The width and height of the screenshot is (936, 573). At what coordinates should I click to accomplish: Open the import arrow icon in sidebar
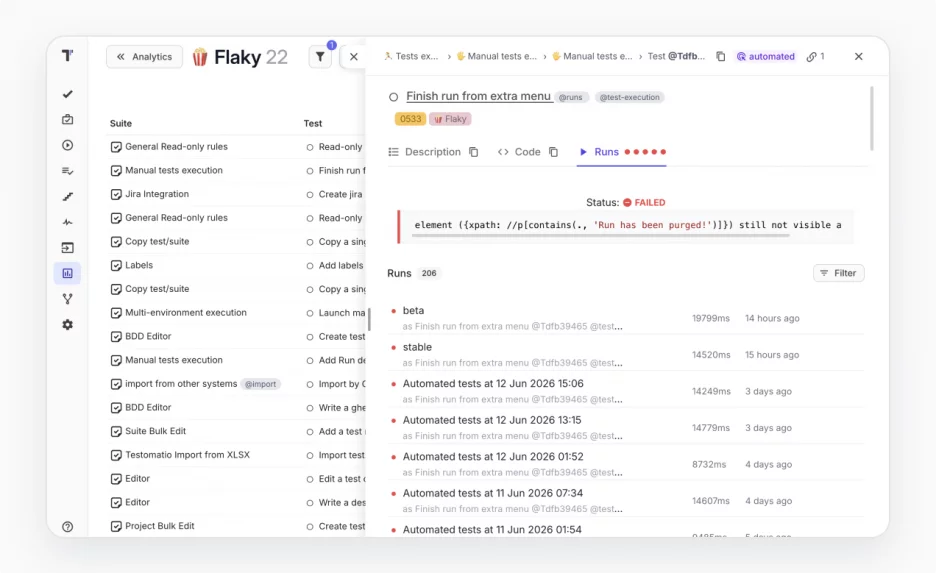[67, 248]
